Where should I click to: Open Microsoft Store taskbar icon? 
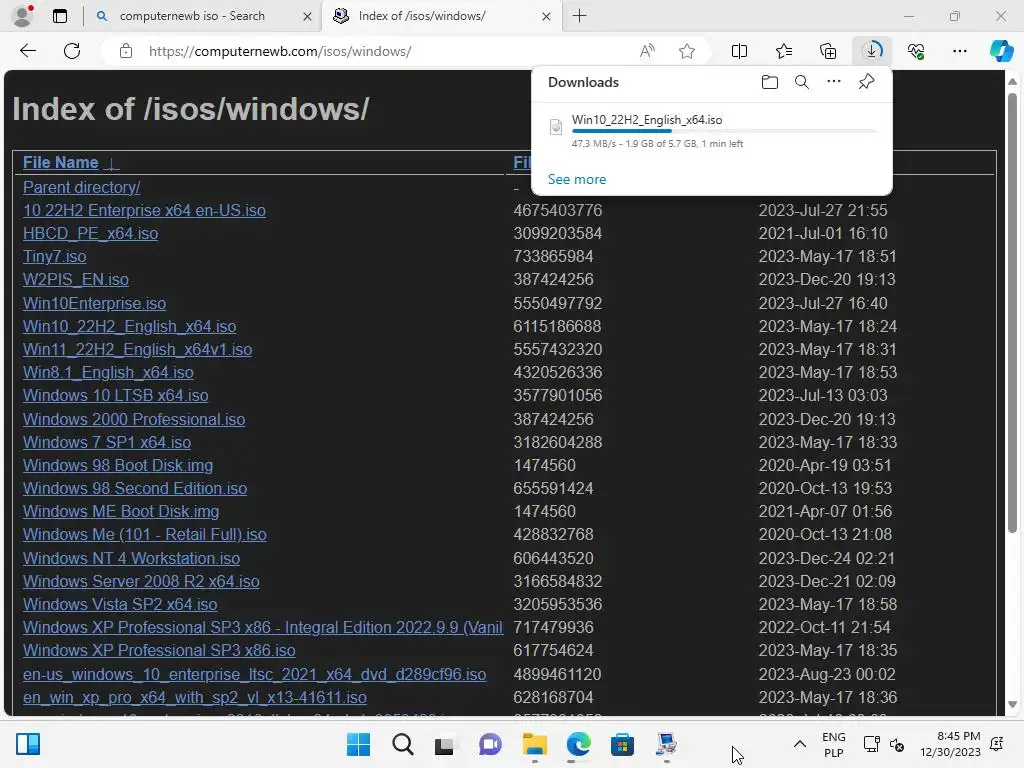tap(622, 744)
